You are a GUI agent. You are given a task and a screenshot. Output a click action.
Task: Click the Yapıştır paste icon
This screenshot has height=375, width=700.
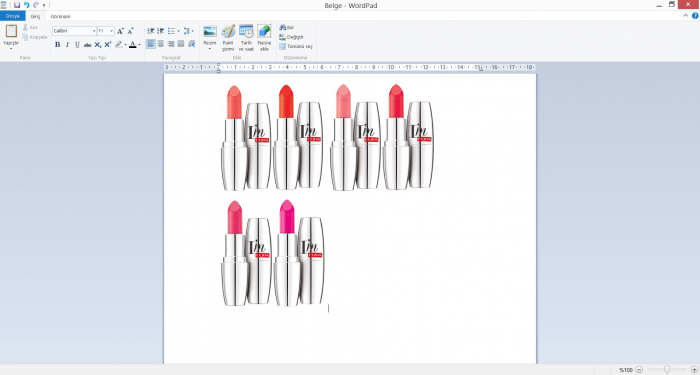point(11,31)
